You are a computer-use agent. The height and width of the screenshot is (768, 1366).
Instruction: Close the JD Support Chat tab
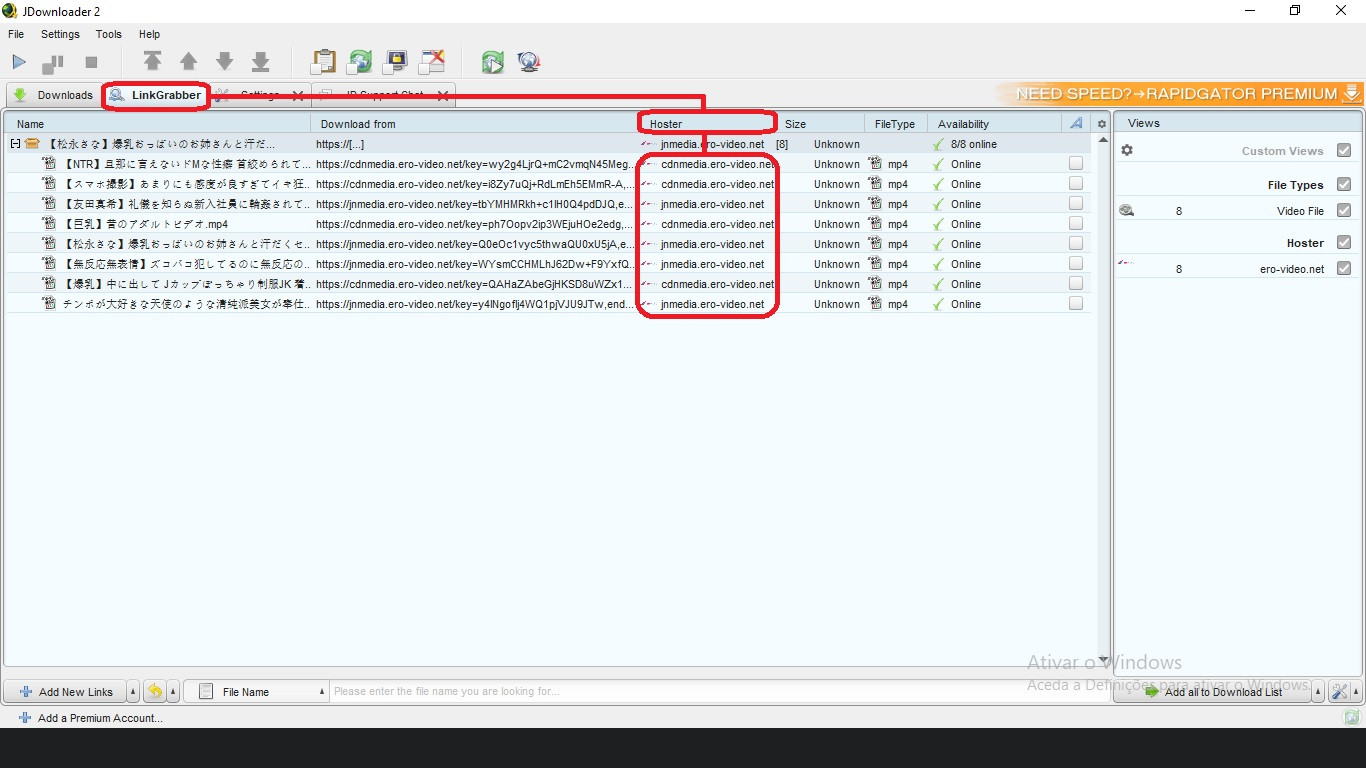click(442, 95)
